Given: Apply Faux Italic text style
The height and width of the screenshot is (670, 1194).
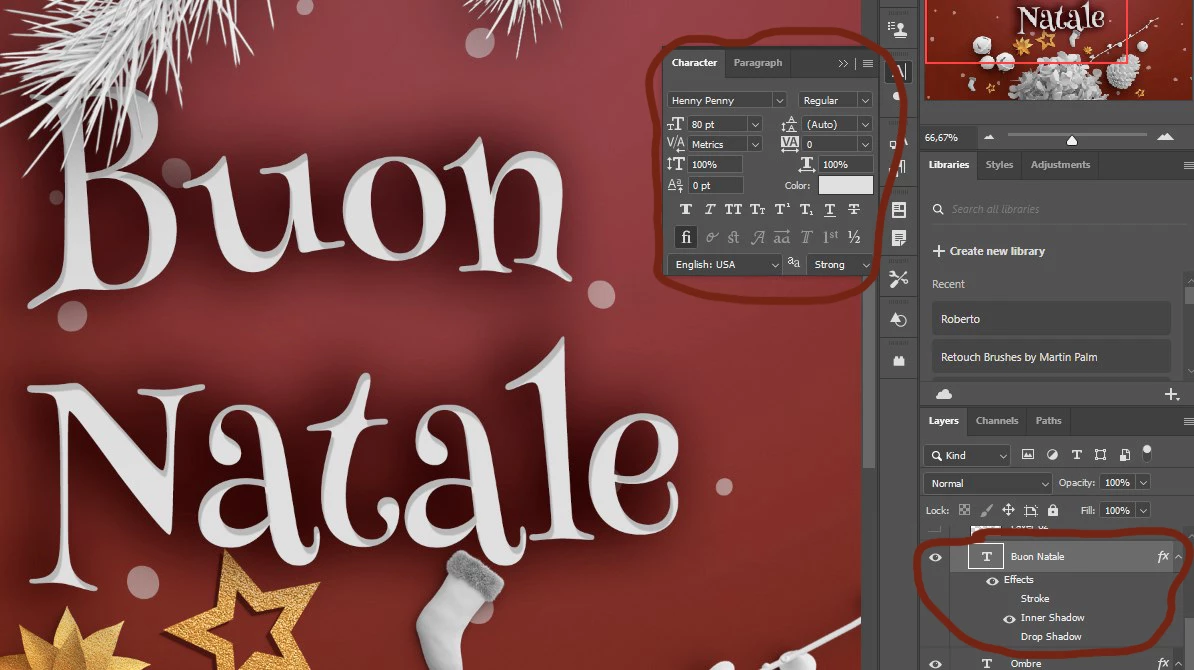Looking at the screenshot, I should (x=709, y=209).
